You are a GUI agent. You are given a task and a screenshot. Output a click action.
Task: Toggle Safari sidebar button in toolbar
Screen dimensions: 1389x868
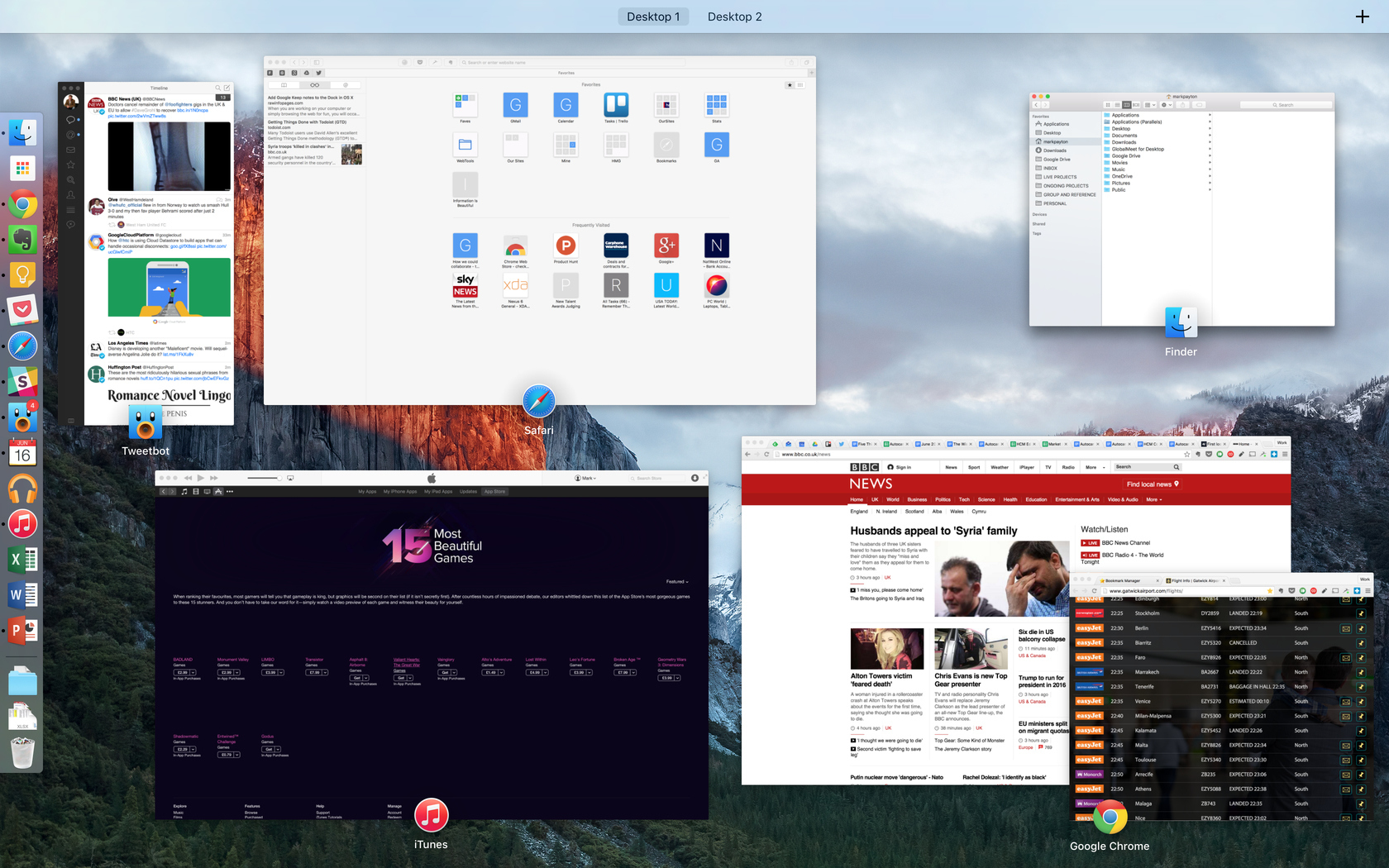coord(317,62)
